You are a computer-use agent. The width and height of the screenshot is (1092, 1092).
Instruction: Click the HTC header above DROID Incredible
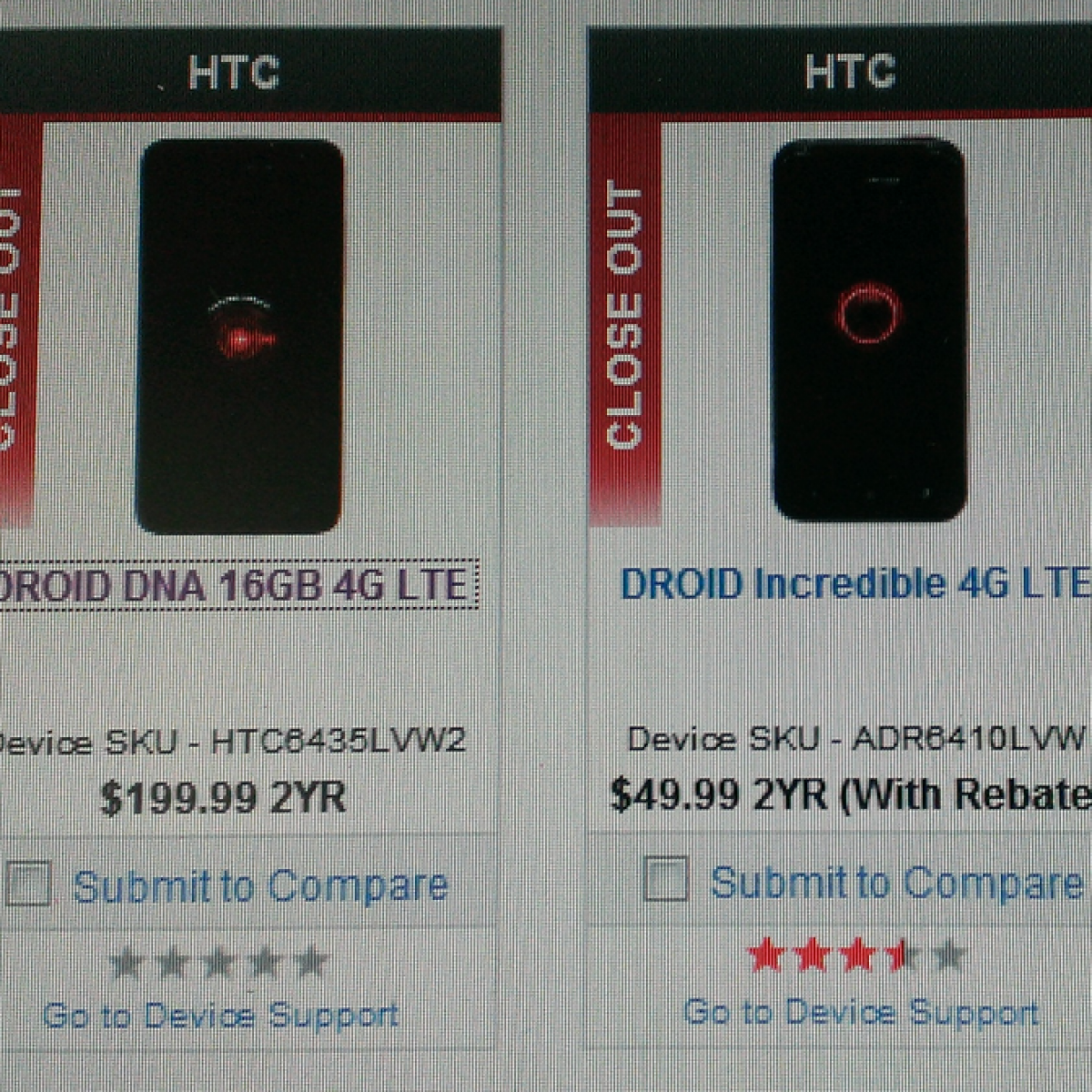tap(850, 71)
